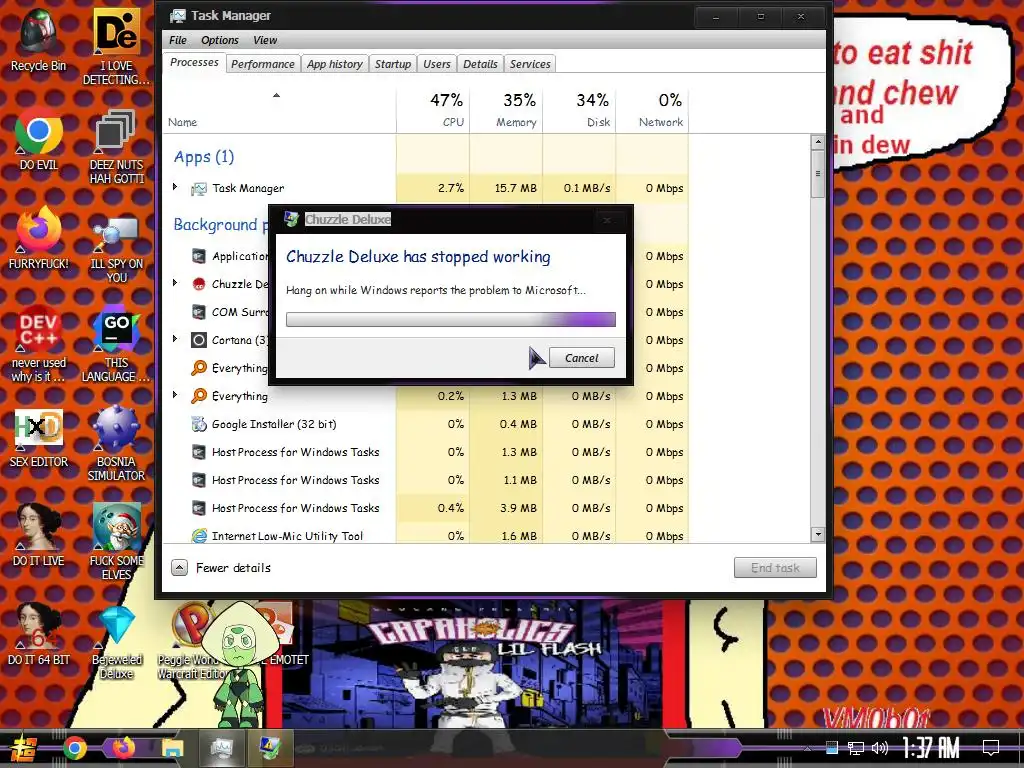Select the 'DEEZ NUTS HAH GOTTI' desktop icon
This screenshot has height=768, width=1024.
(116, 146)
